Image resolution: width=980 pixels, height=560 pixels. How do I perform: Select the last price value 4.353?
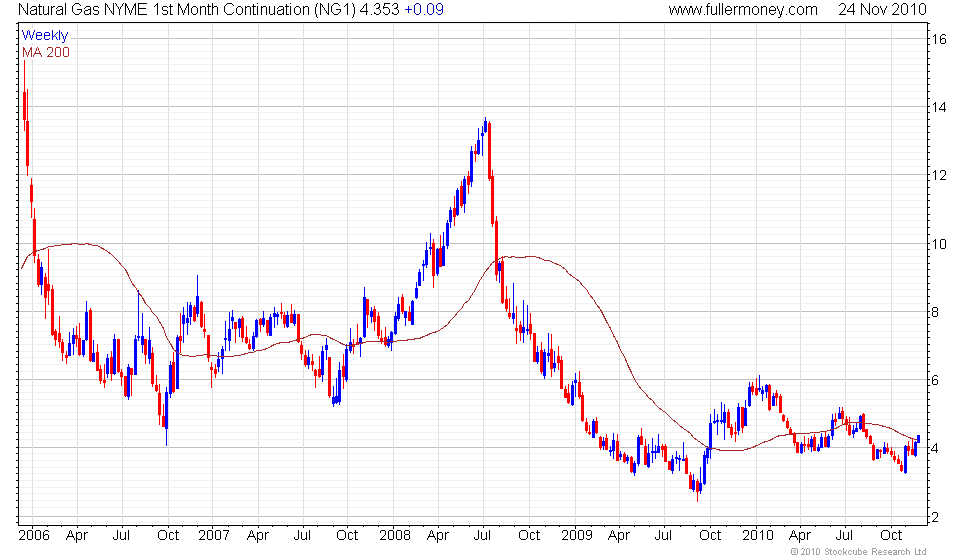(x=379, y=10)
